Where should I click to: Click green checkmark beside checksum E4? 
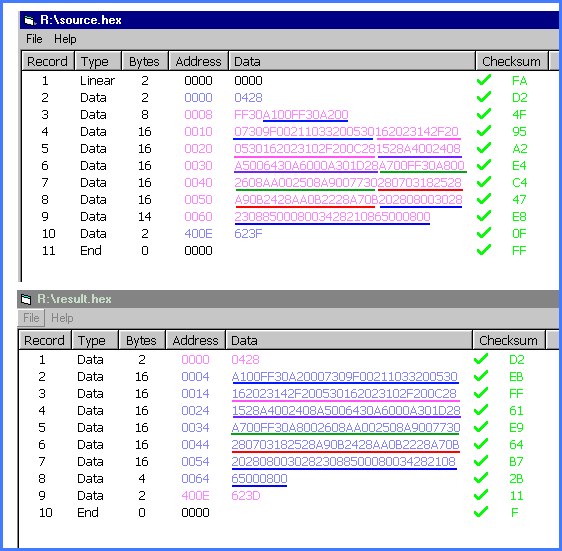tap(484, 165)
